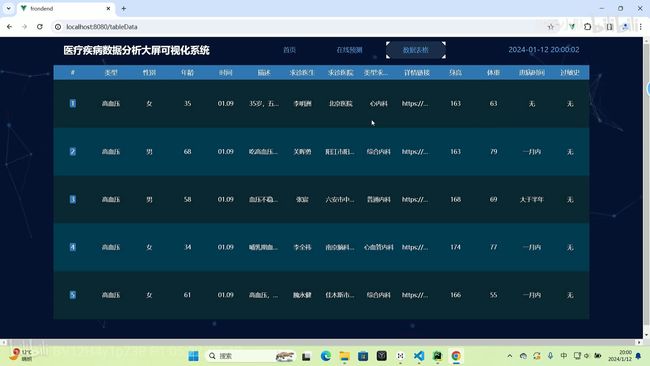Go to the 首页 navigation item
Viewport: 650px width, 366px height.
pyautogui.click(x=289, y=50)
